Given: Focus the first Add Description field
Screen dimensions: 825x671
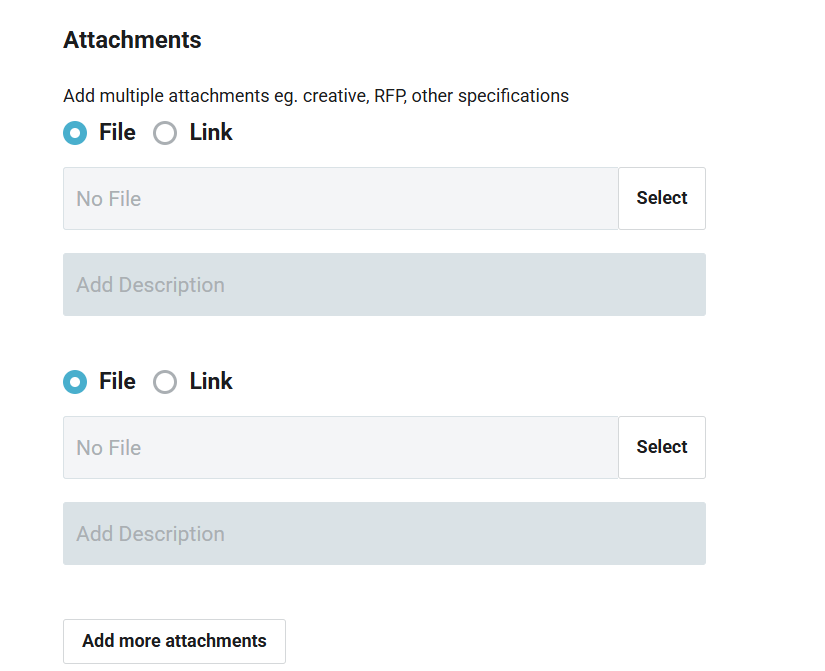Looking at the screenshot, I should point(384,285).
